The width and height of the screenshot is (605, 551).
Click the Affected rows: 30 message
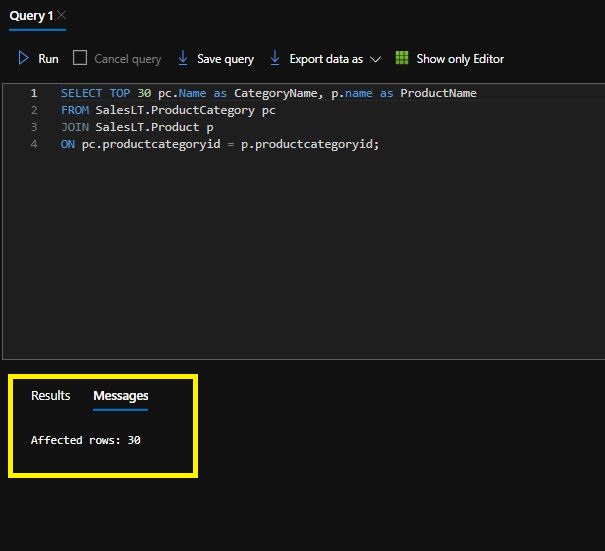point(86,440)
